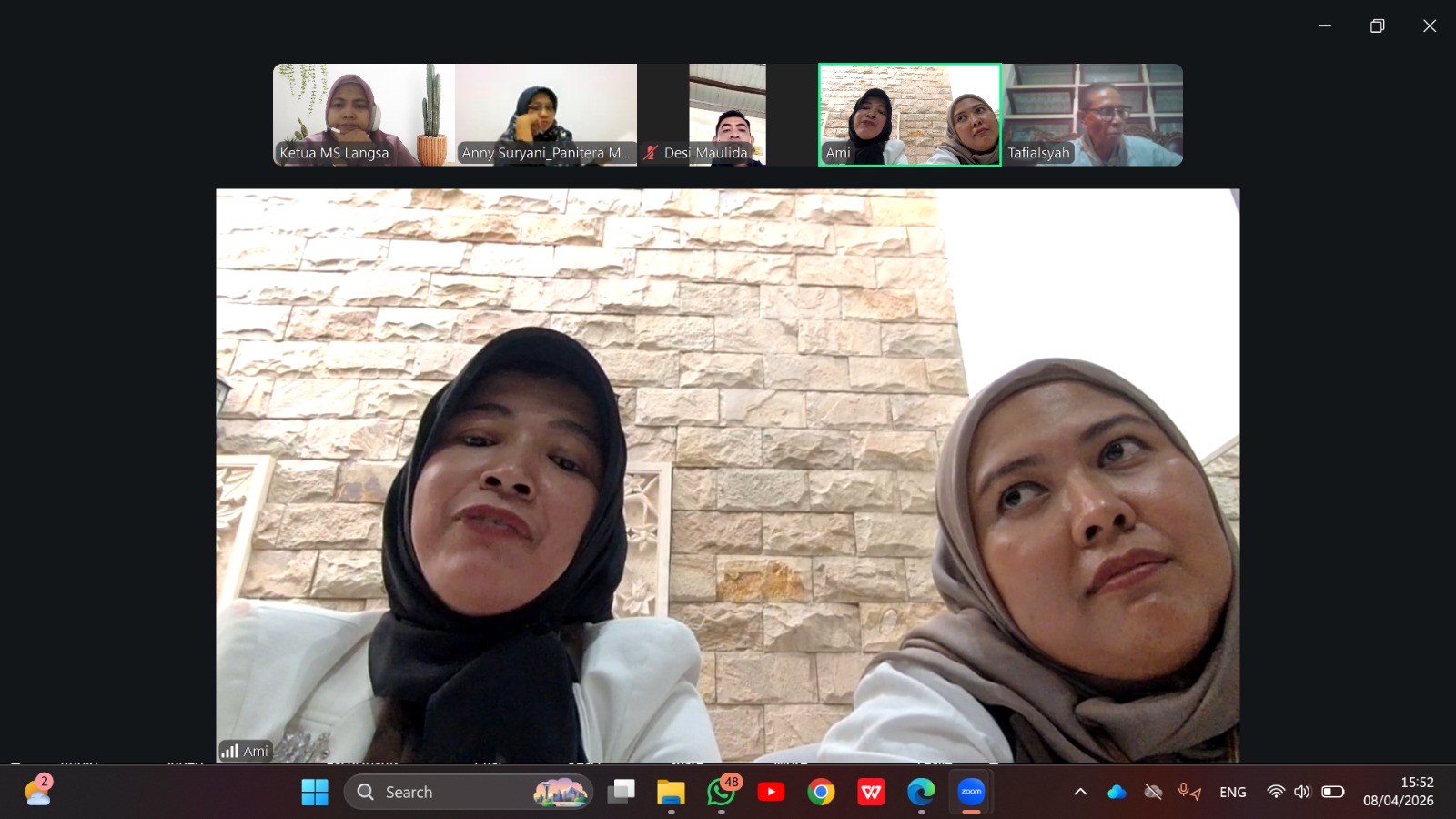Click the microphone and location in-use tray icon
This screenshot has height=819, width=1456.
click(x=1189, y=792)
